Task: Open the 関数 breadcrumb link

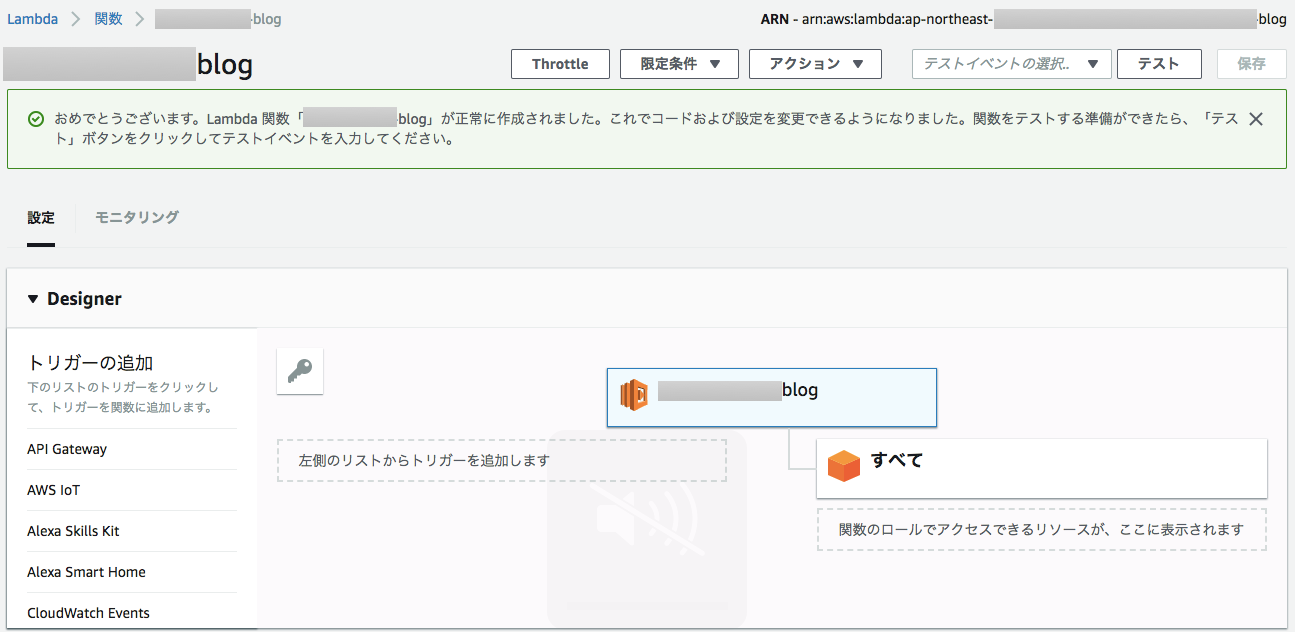Action: point(110,19)
